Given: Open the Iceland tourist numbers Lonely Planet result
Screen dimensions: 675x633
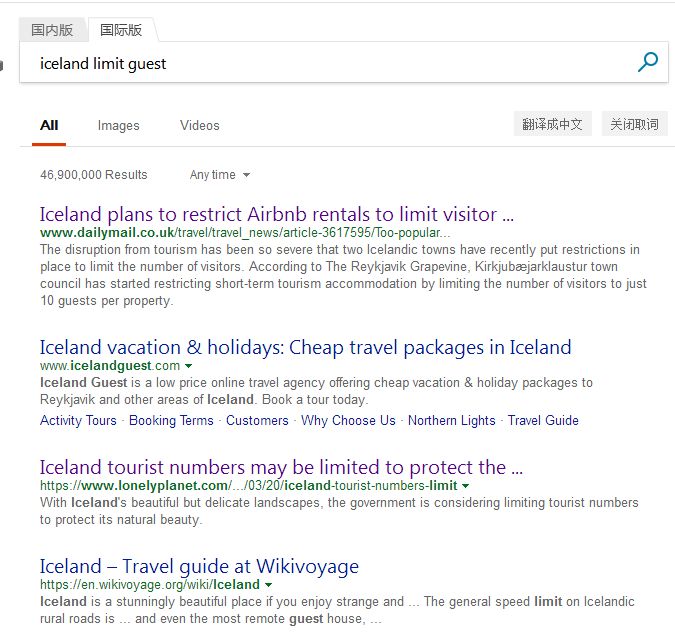Looking at the screenshot, I should (x=282, y=467).
